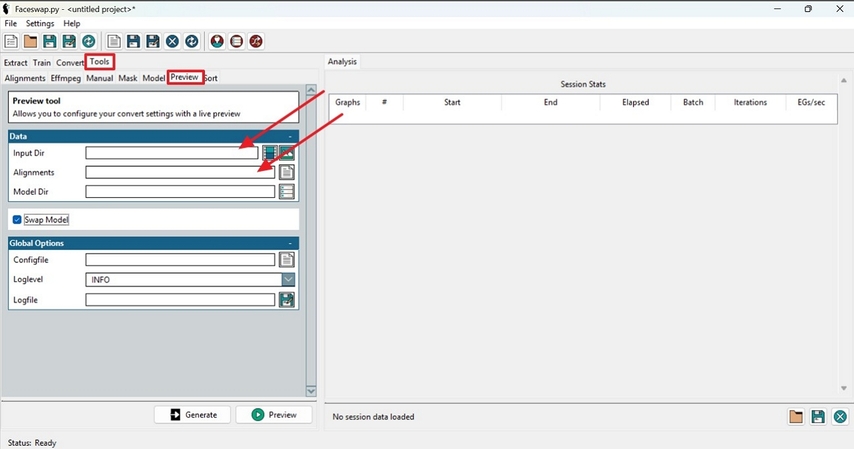This screenshot has height=449, width=854.
Task: Open the Settings menu
Action: (40, 23)
